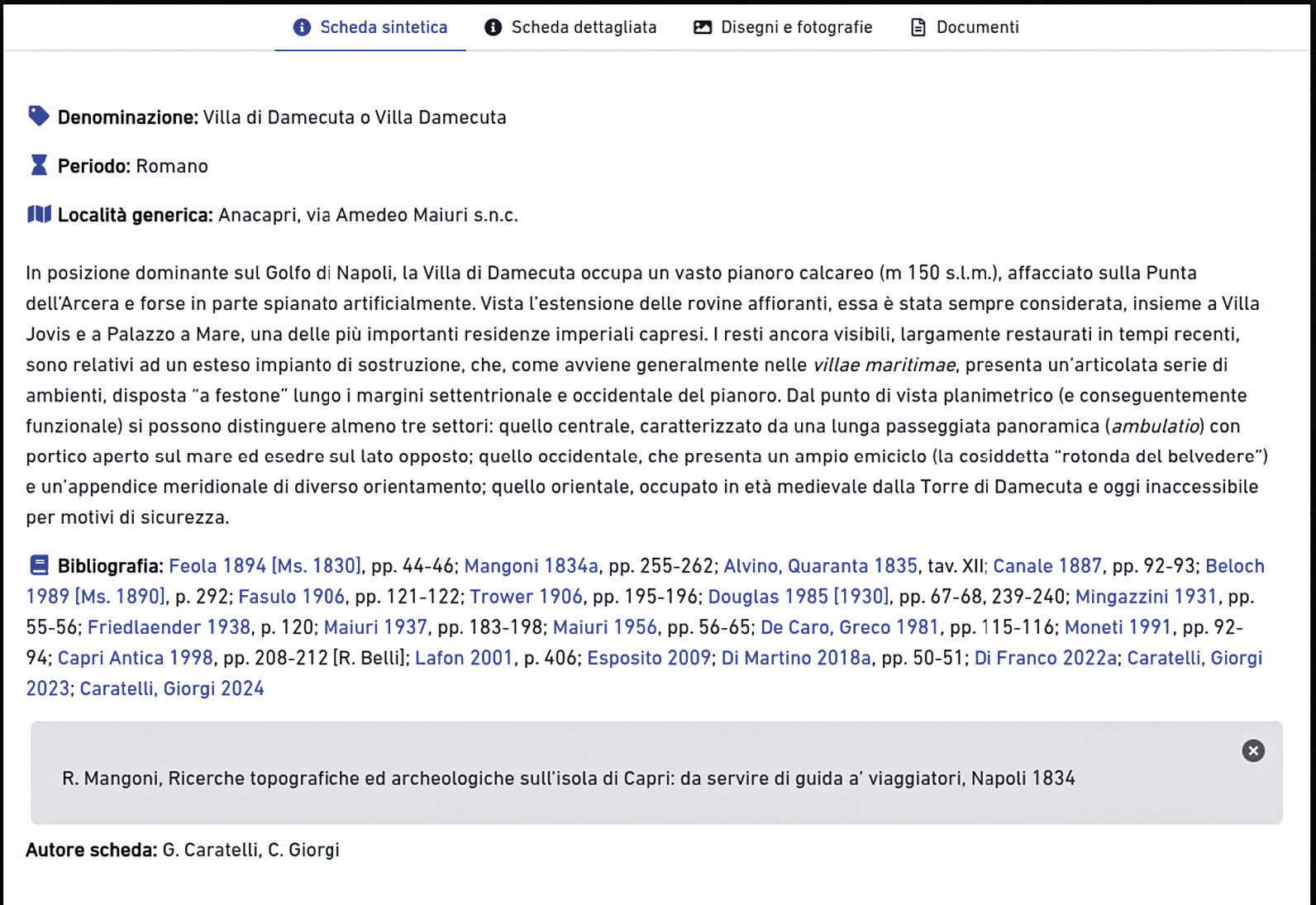Open the Disegni e fotografie tab
This screenshot has height=905, width=1316.
coord(796,27)
